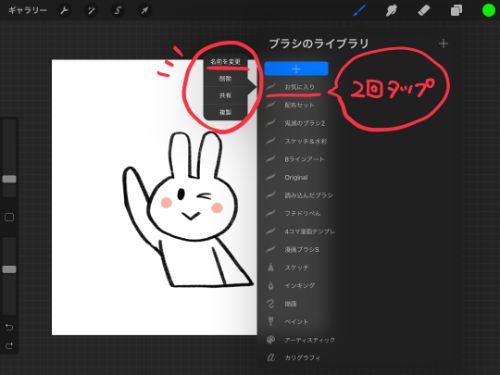Click the アーティスティック palette icon
500x375 pixels.
coord(271,340)
